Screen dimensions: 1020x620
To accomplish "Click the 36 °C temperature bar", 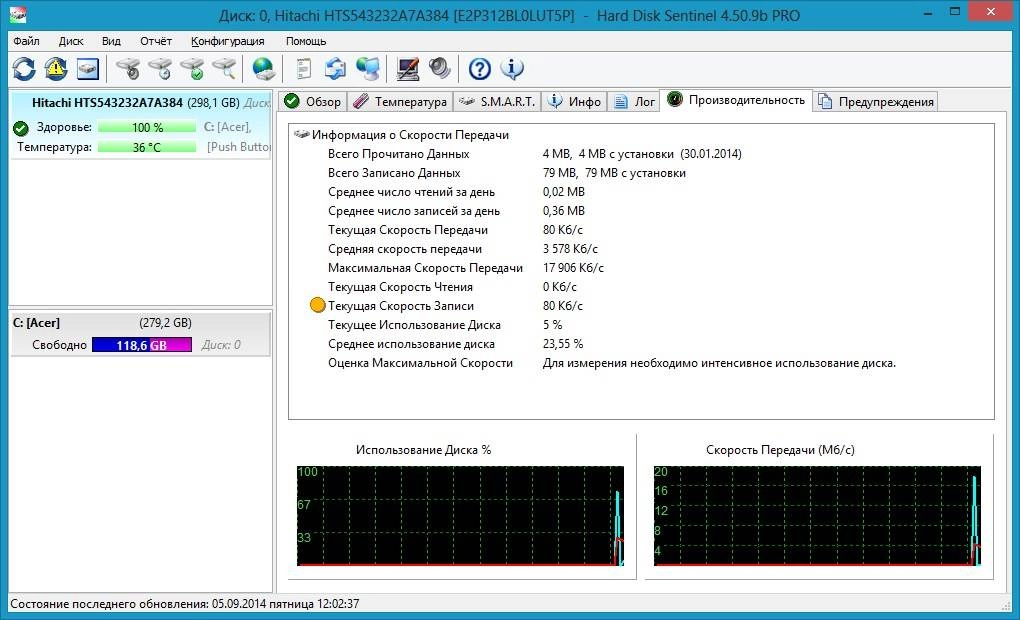I will pos(147,147).
